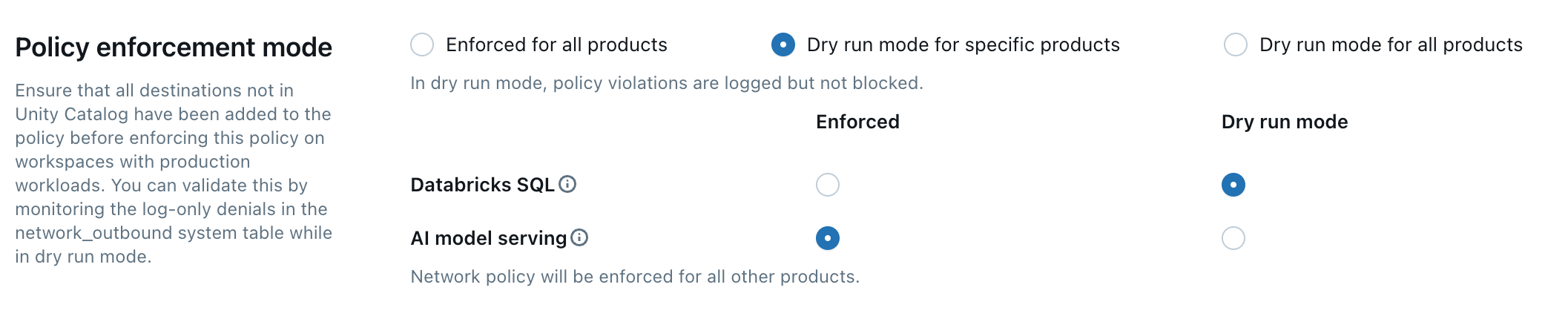Click the 'AI model serving' product label
Image resolution: width=1568 pixels, height=316 pixels.
pos(488,238)
